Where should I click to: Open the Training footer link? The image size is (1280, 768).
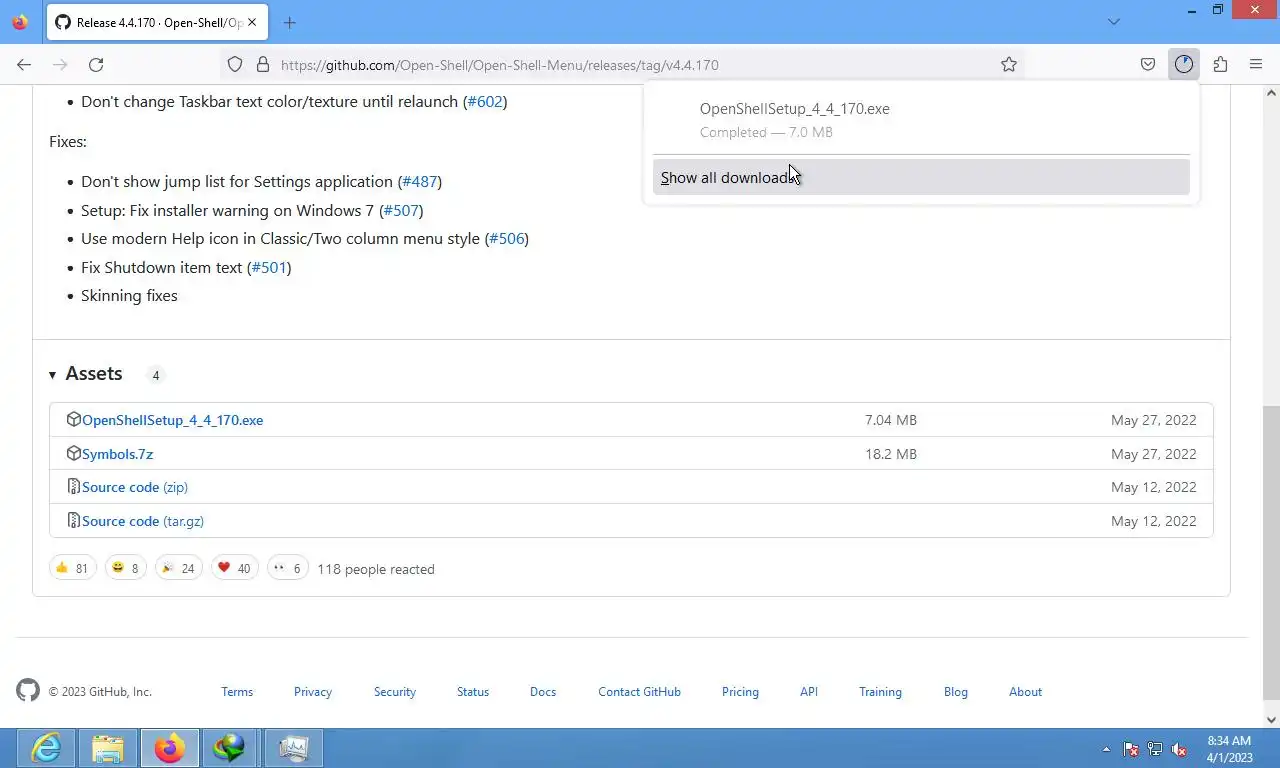point(880,692)
